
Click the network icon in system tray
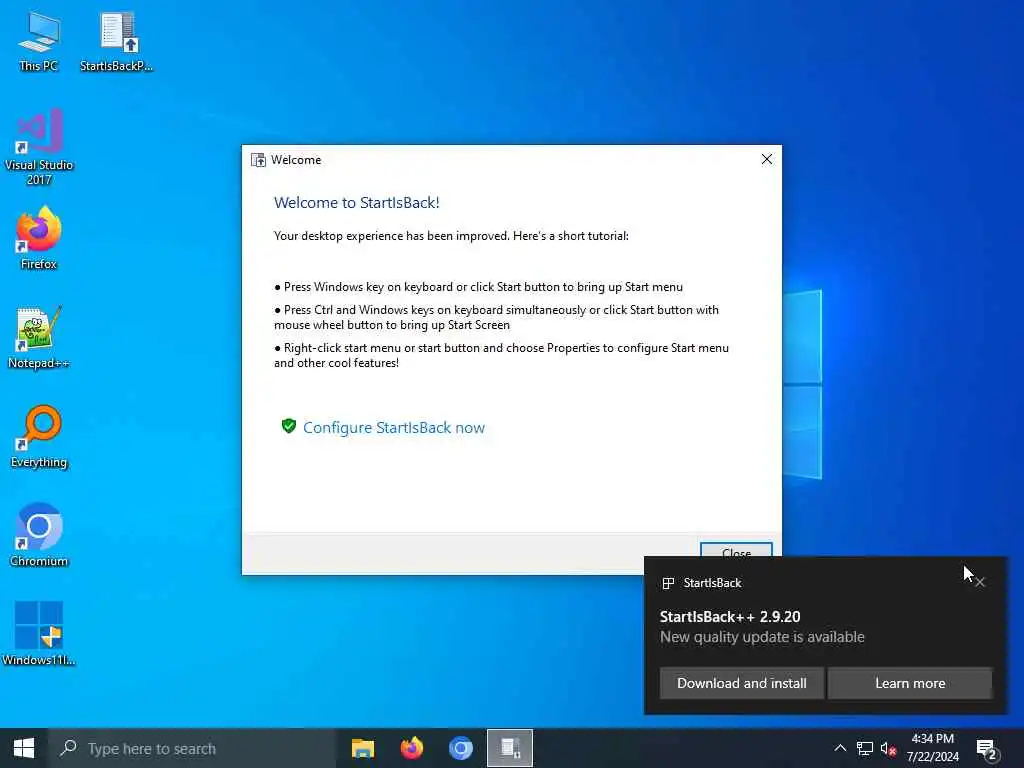[865, 748]
